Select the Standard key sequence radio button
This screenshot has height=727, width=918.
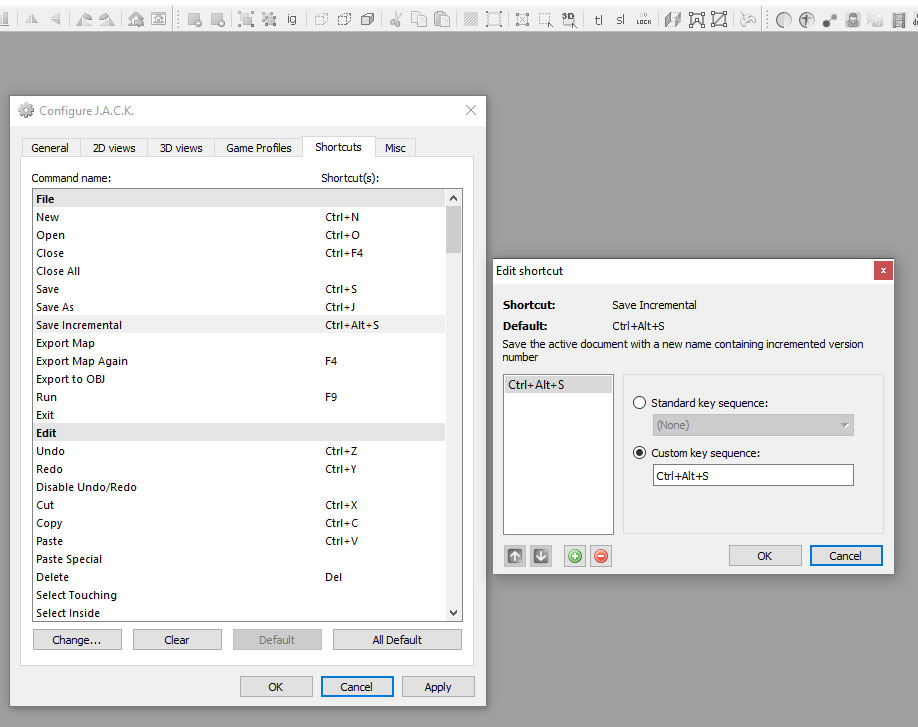click(640, 403)
